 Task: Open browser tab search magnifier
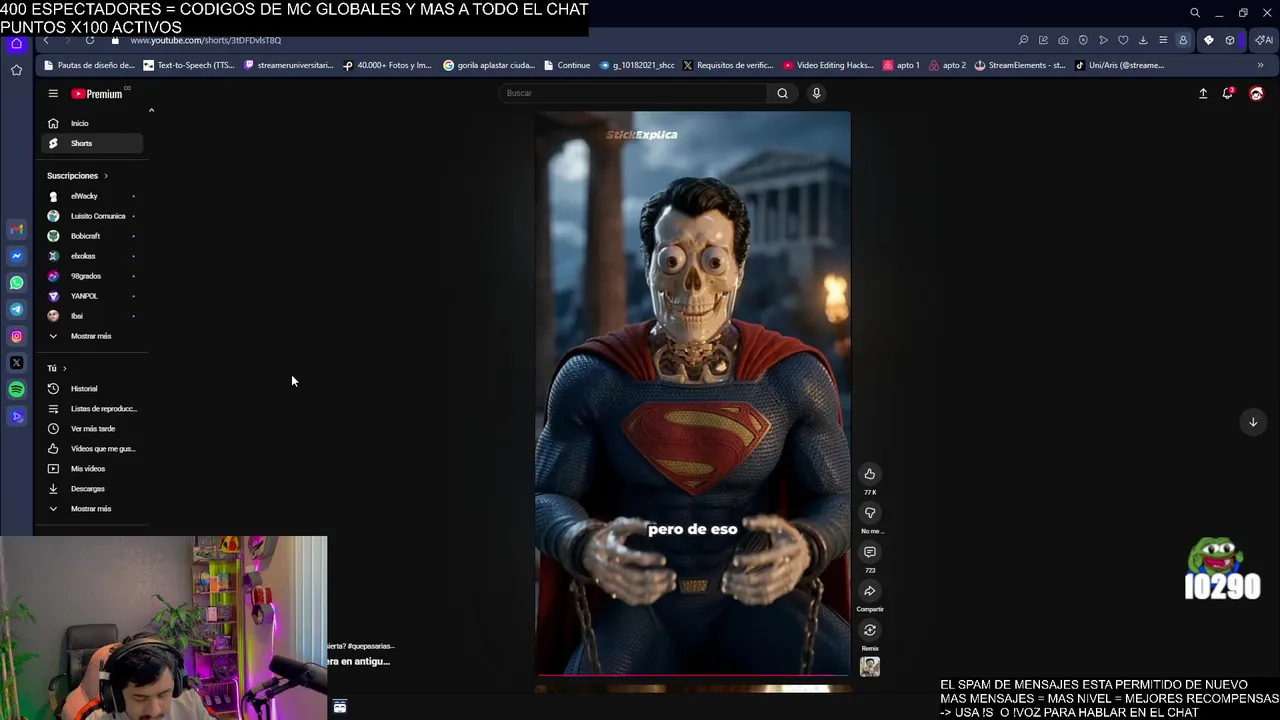(x=1194, y=13)
